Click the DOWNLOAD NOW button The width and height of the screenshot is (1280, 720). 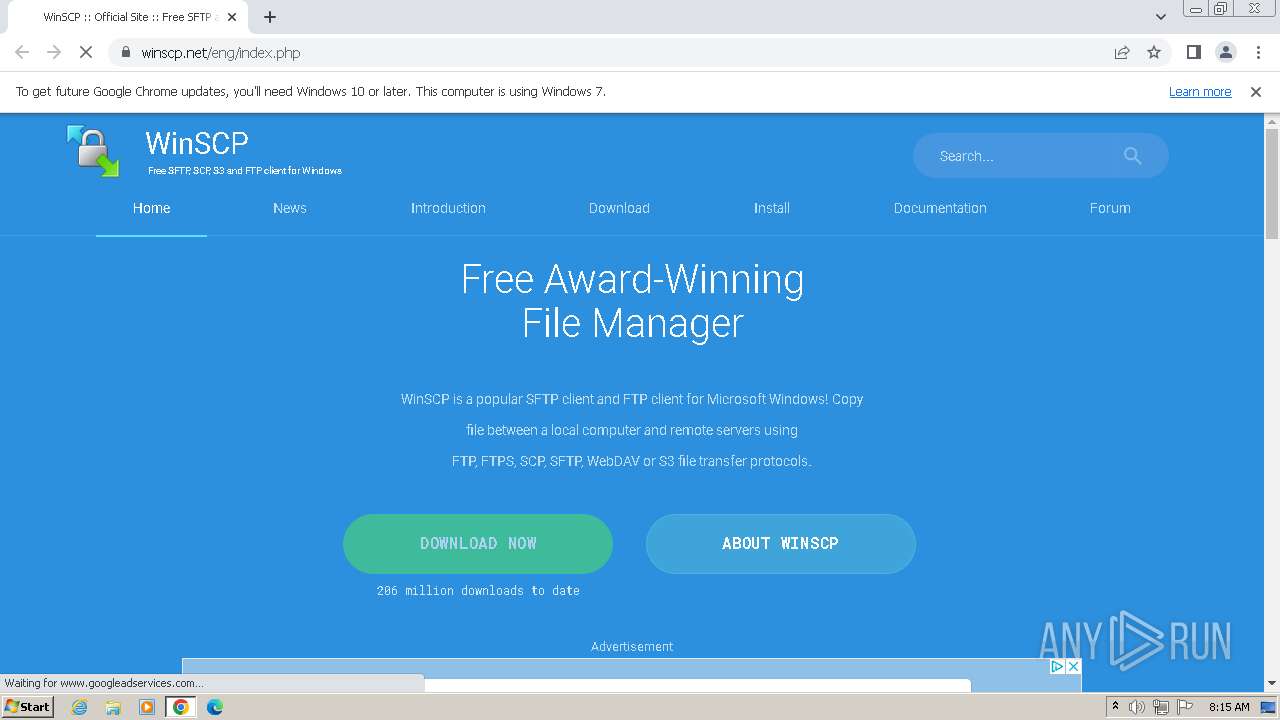(x=478, y=544)
